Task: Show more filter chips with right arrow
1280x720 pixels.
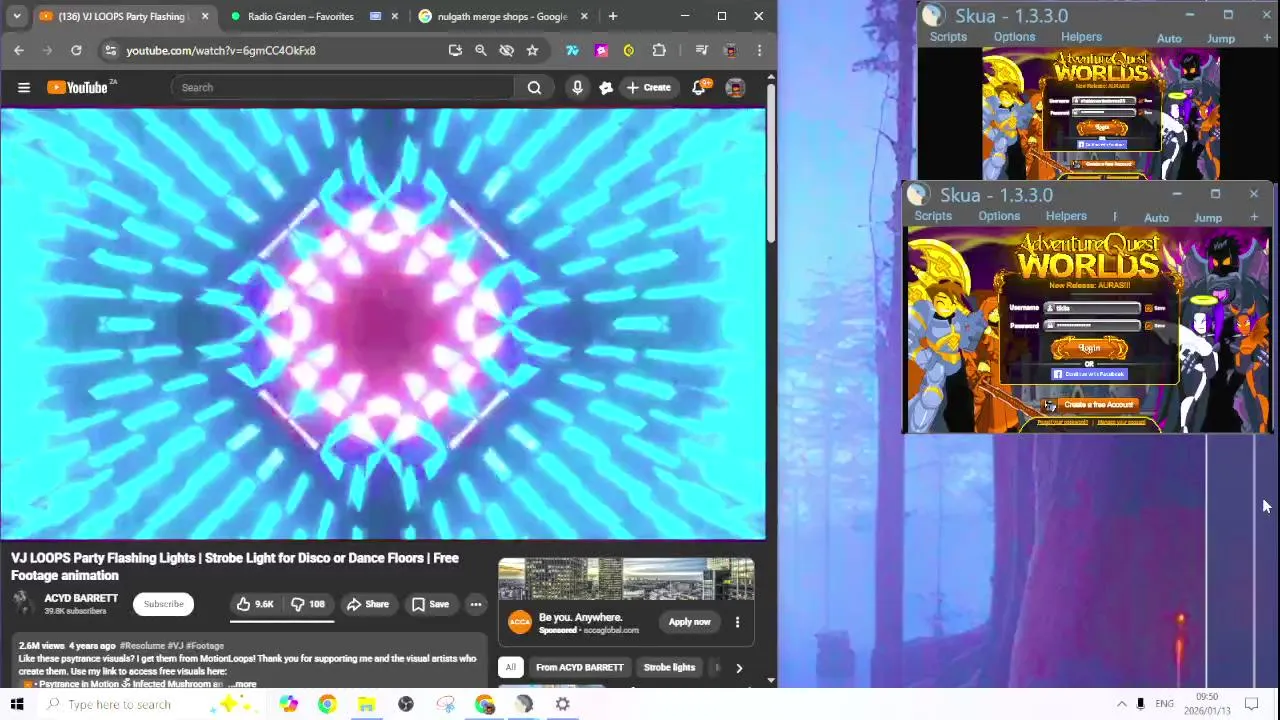Action: [739, 667]
